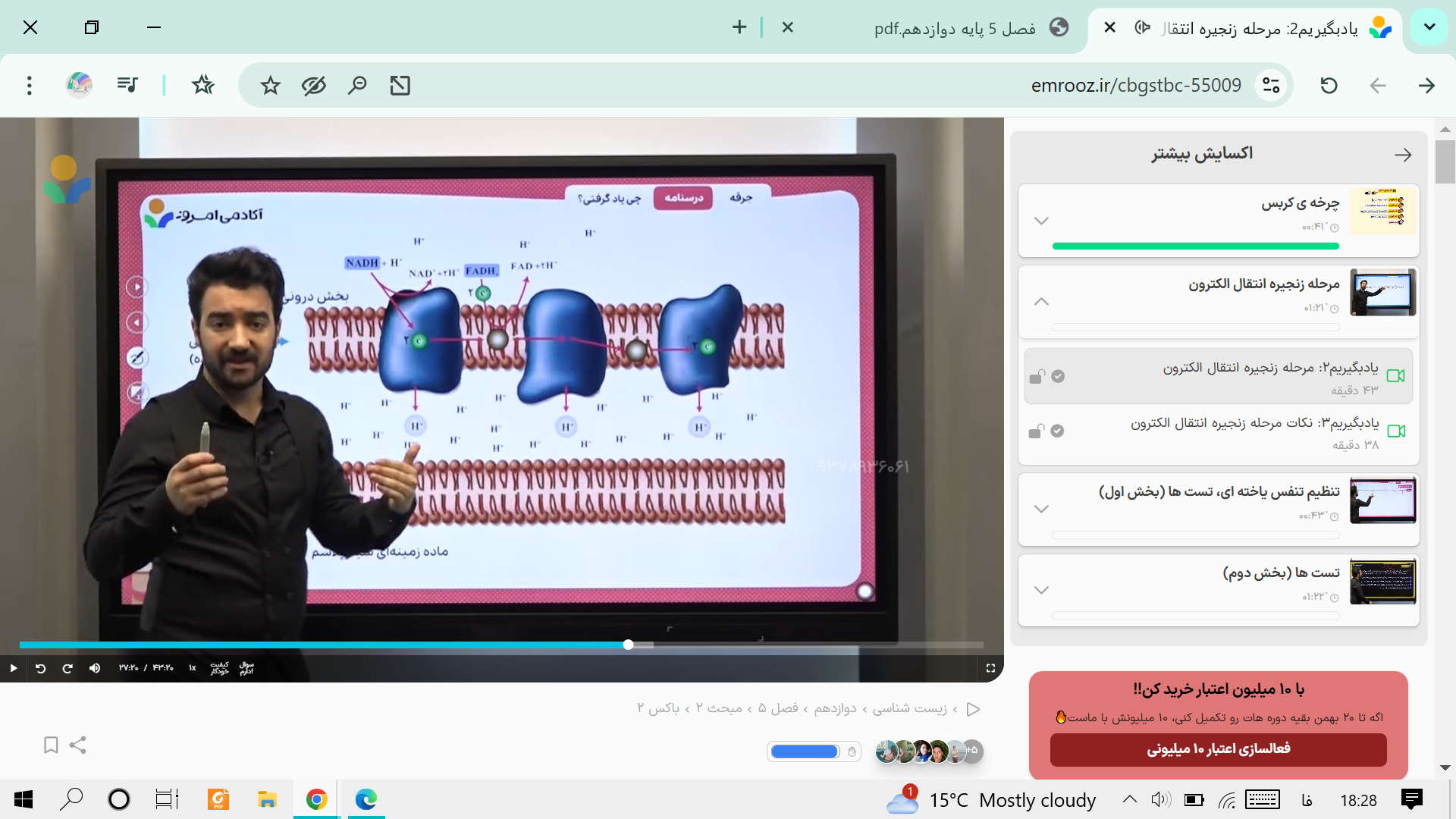The image size is (1456, 819).
Task: Open the 1x playback speed menu
Action: tap(193, 668)
